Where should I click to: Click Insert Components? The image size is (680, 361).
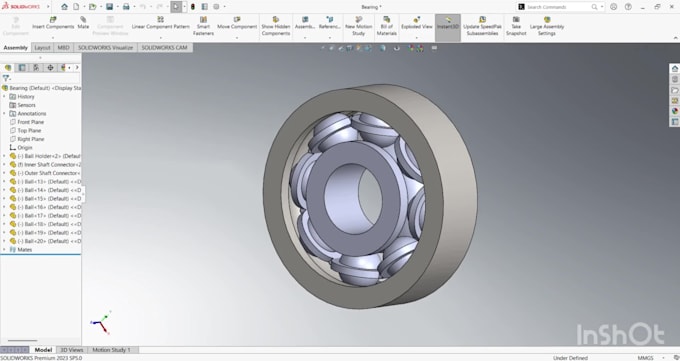tap(53, 23)
